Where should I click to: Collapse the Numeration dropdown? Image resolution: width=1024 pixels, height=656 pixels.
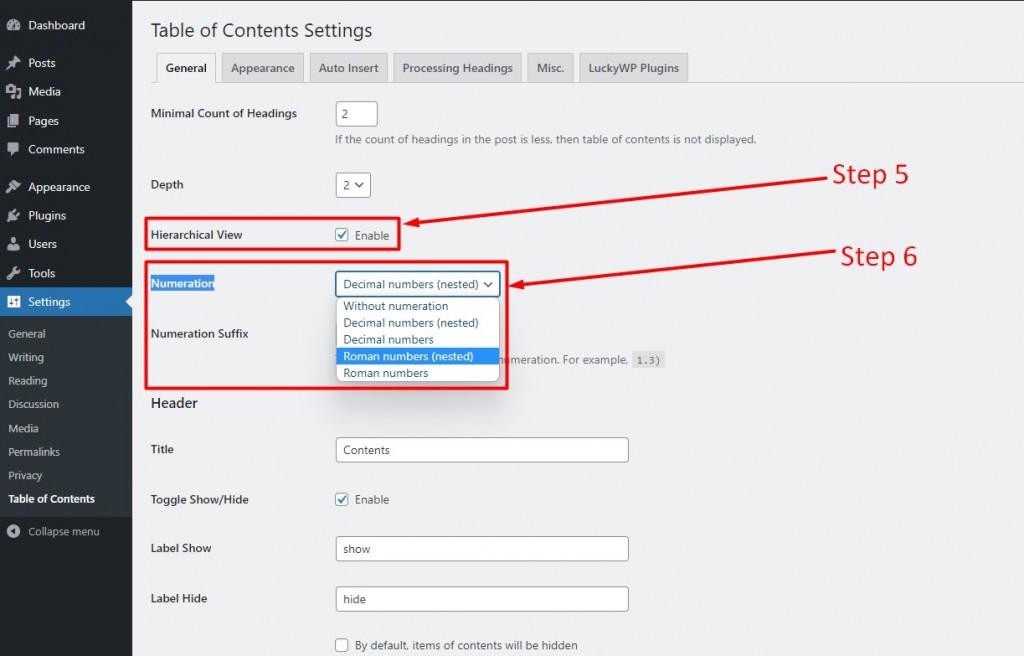418,284
